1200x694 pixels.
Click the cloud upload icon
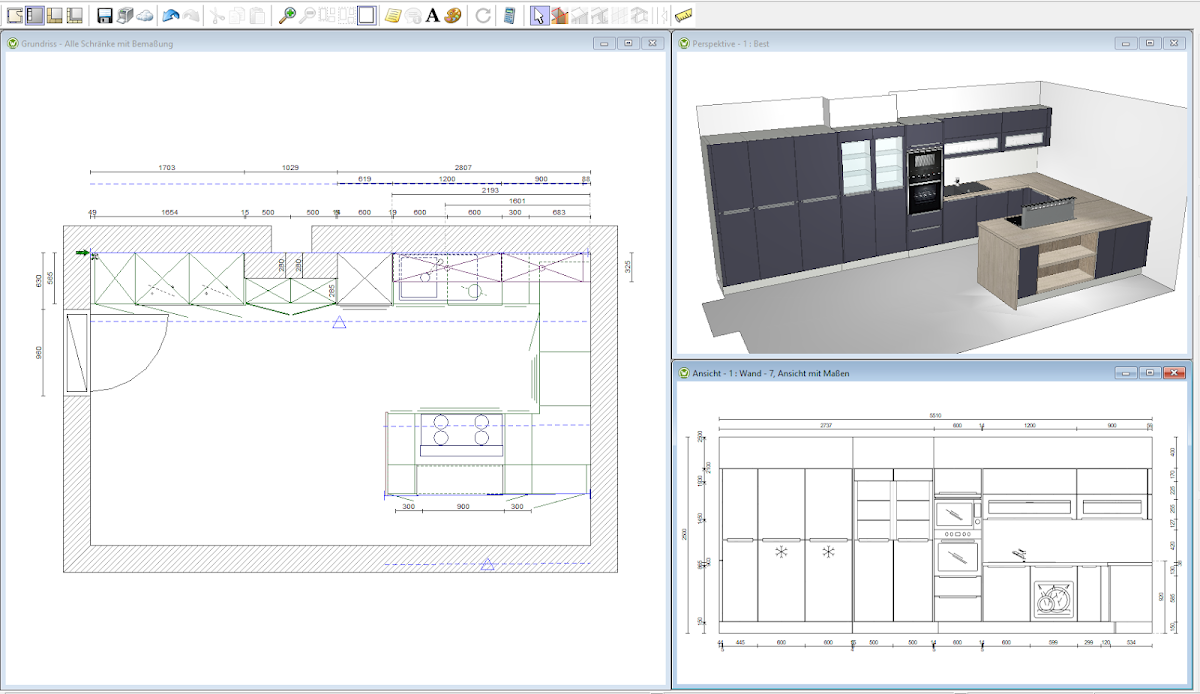point(145,15)
